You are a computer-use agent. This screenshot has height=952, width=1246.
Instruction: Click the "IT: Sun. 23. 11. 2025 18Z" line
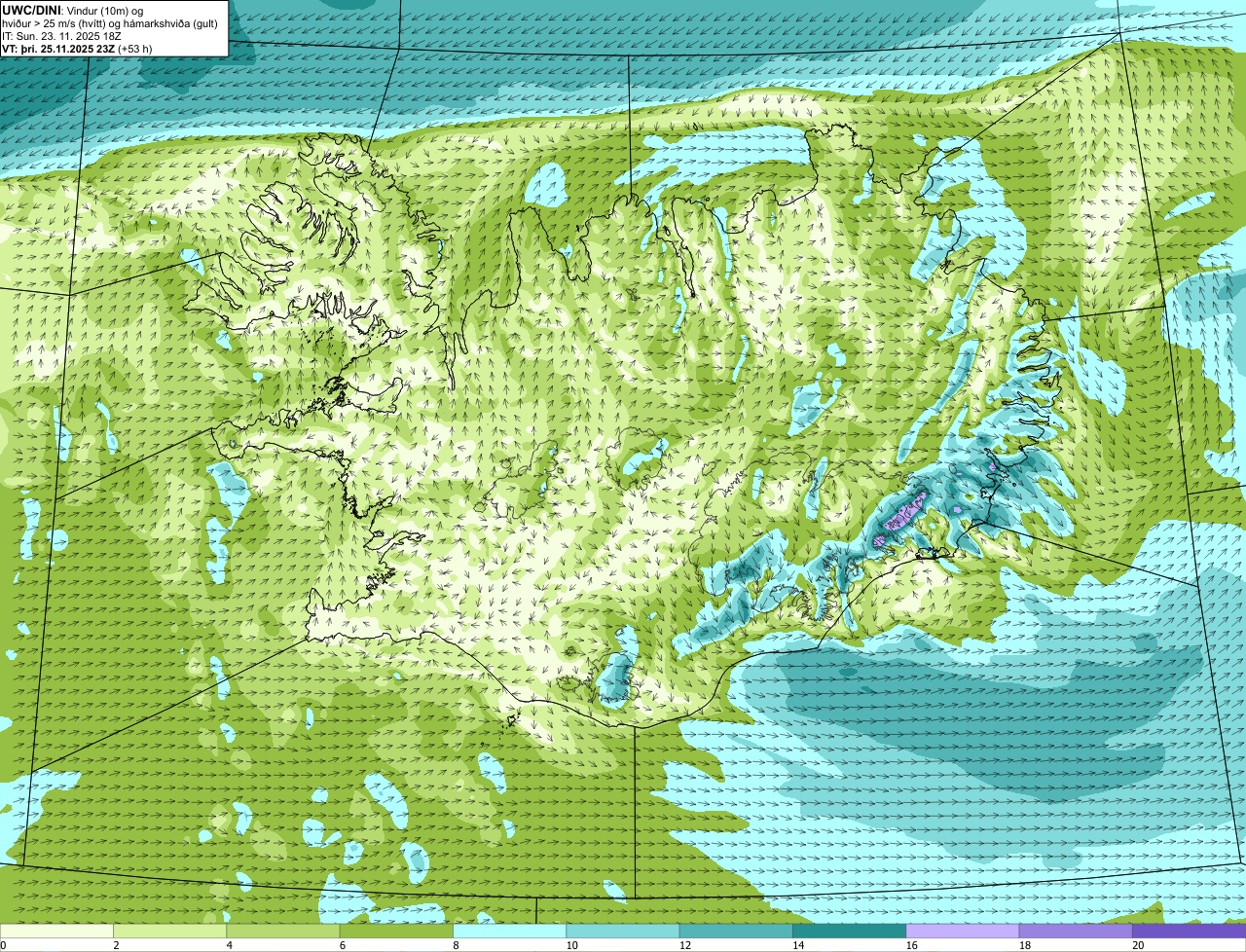tap(63, 35)
